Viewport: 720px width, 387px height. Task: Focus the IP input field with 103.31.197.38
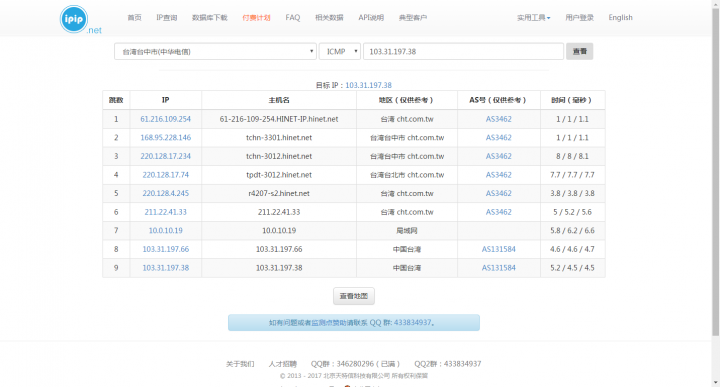(x=463, y=51)
